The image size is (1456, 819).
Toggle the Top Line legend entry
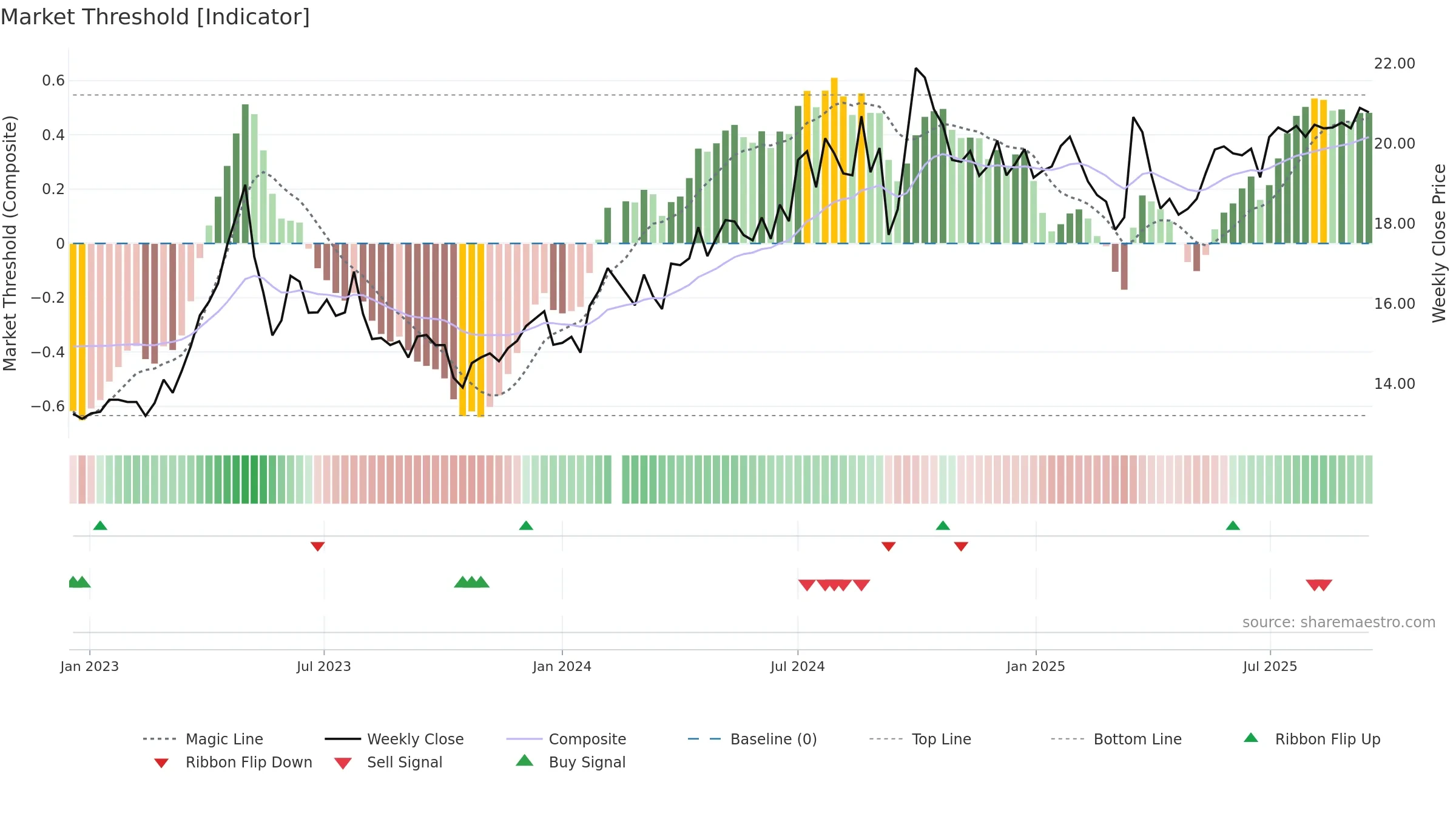click(920, 739)
